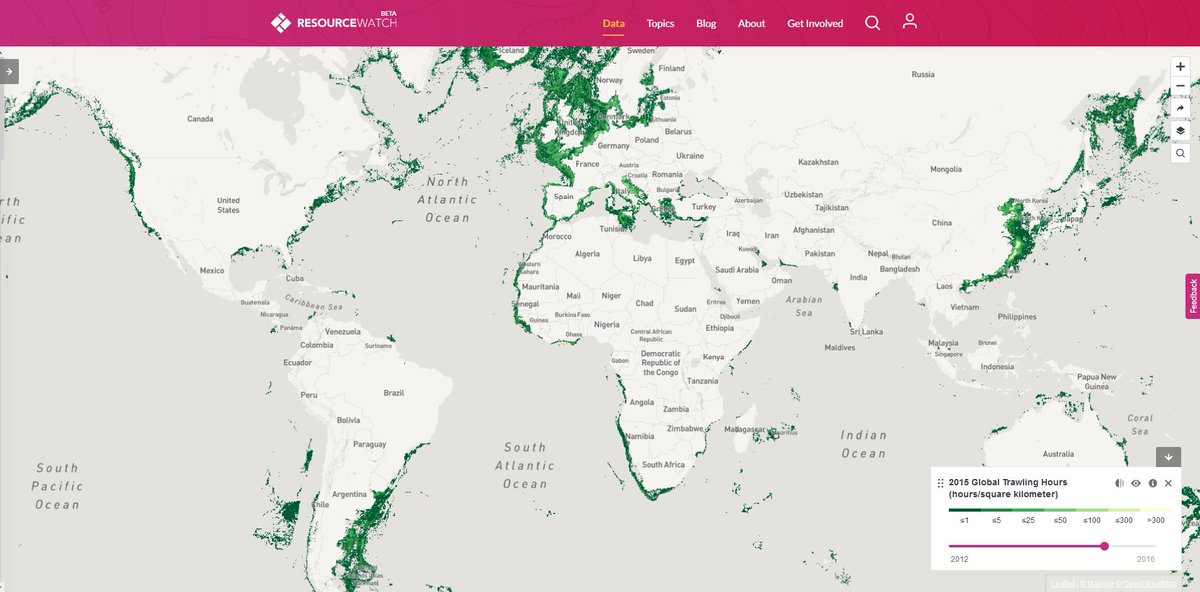Click the Indonesia label on the map
The width and height of the screenshot is (1200, 592).
pyautogui.click(x=996, y=366)
